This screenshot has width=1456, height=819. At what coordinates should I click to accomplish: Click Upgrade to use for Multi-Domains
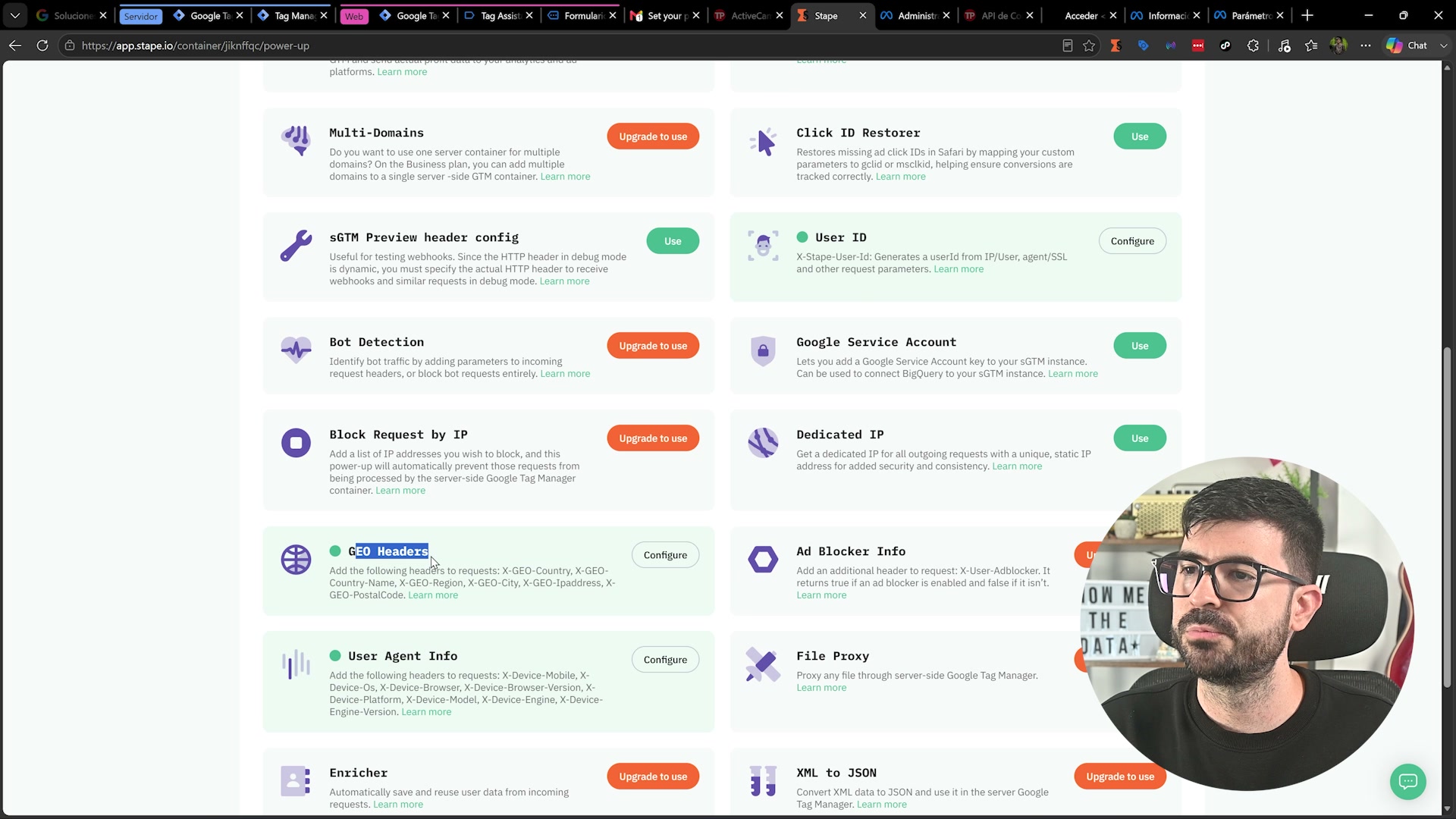coord(653,136)
